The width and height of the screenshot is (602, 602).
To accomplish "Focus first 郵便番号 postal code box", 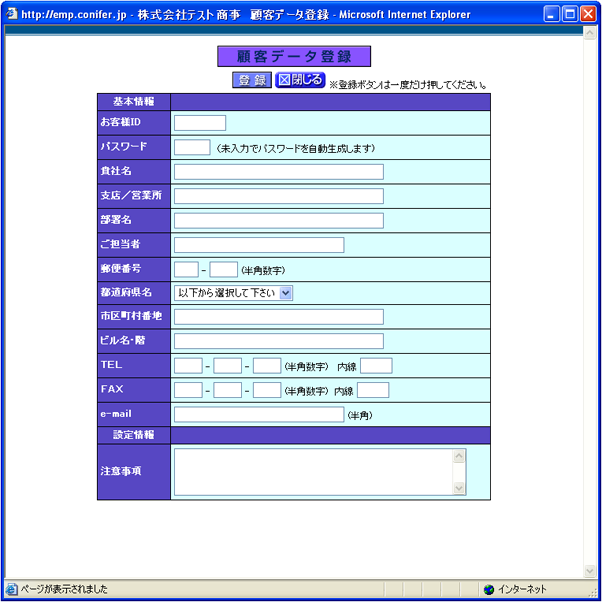I will 186,270.
